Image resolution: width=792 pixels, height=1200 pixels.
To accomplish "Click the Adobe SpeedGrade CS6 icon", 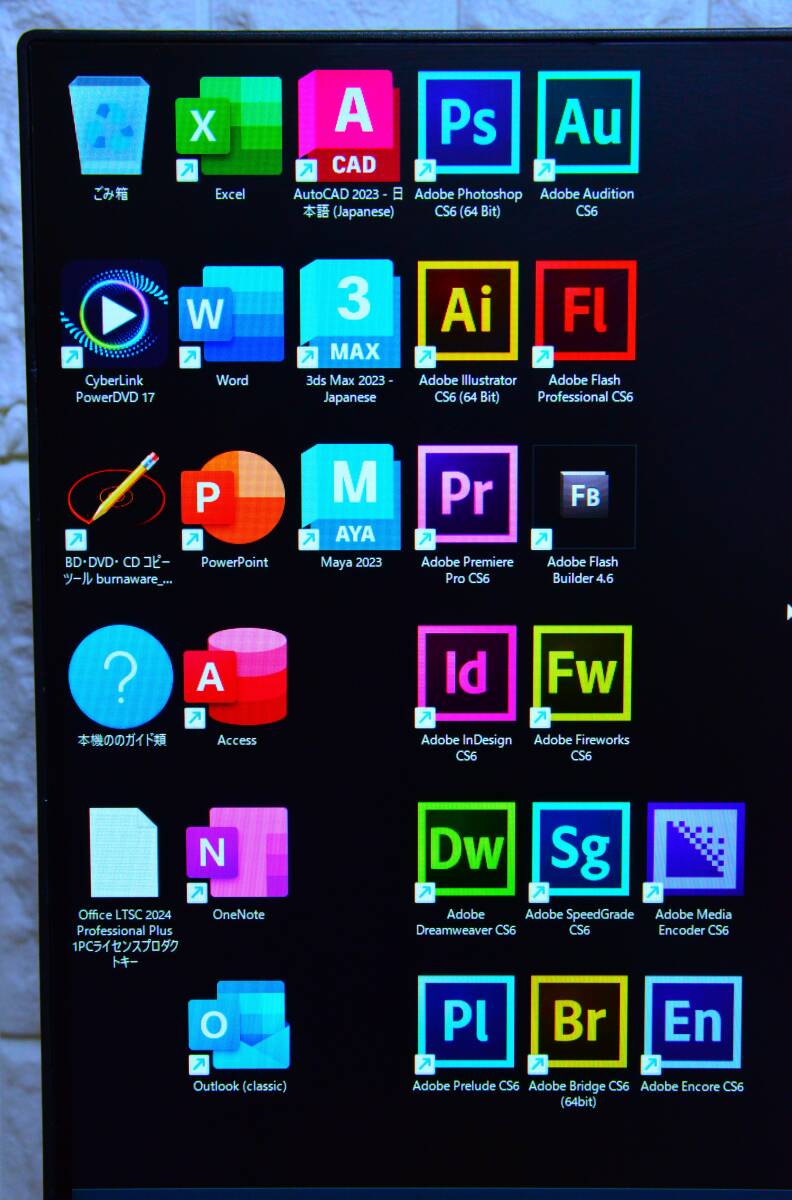I will 581,849.
